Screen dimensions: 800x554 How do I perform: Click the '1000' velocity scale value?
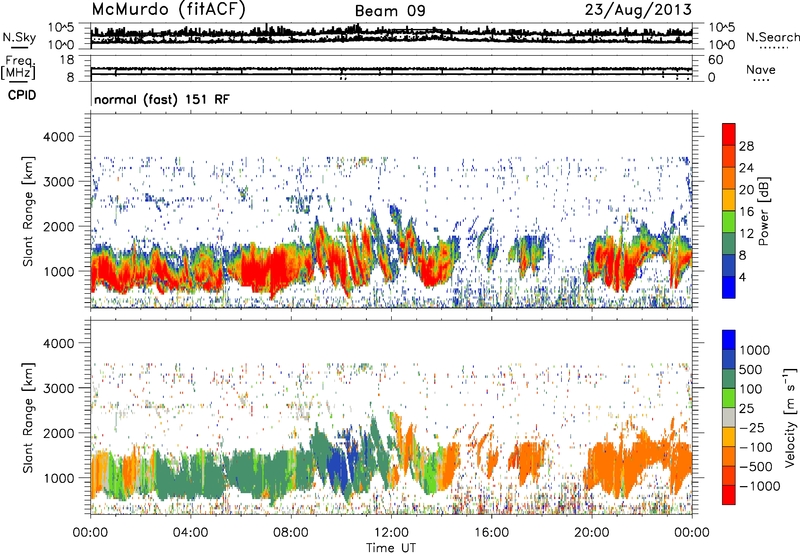755,350
